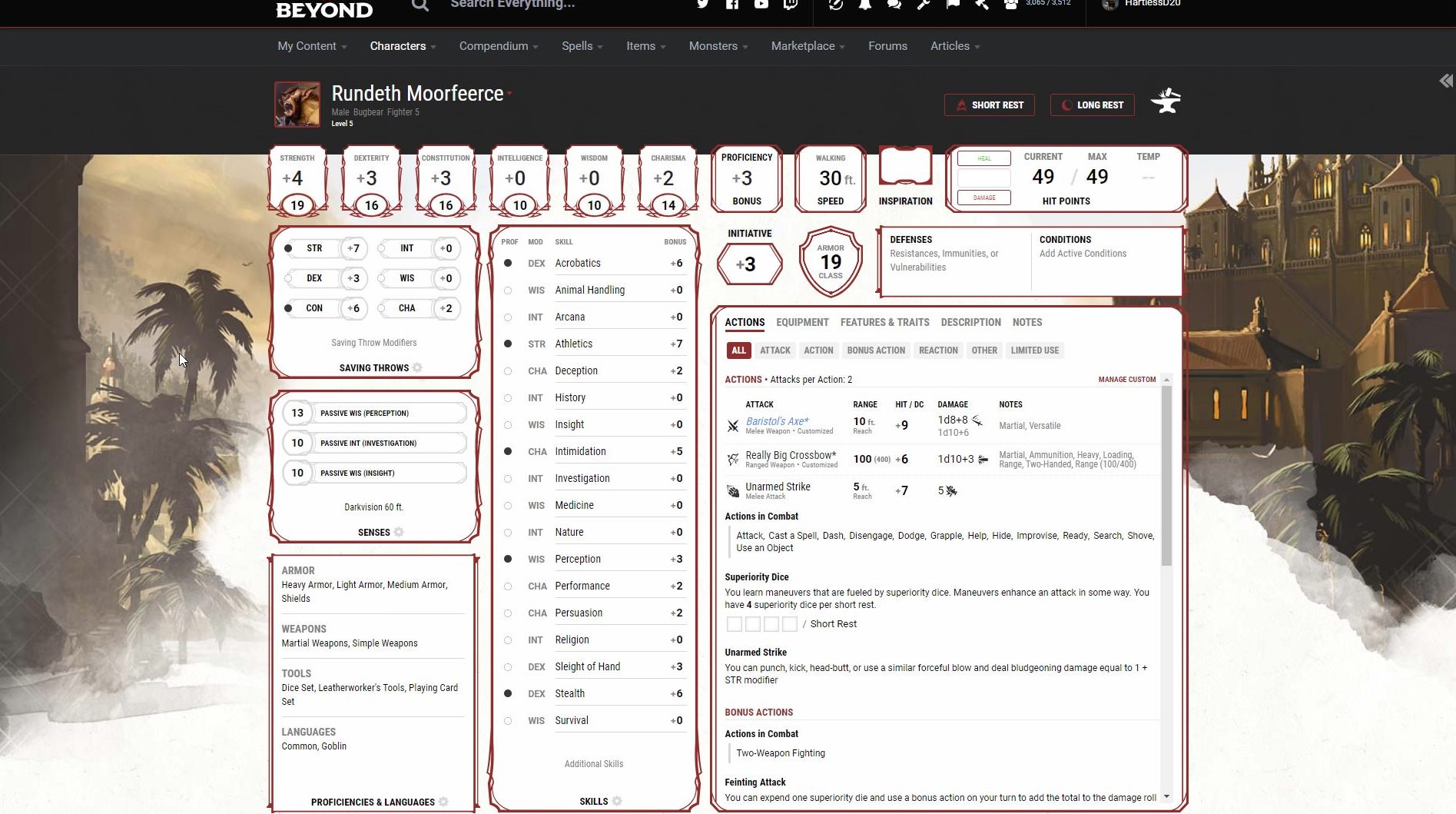The height and width of the screenshot is (814, 1456).
Task: Open the notifications bell icon
Action: [x=865, y=4]
